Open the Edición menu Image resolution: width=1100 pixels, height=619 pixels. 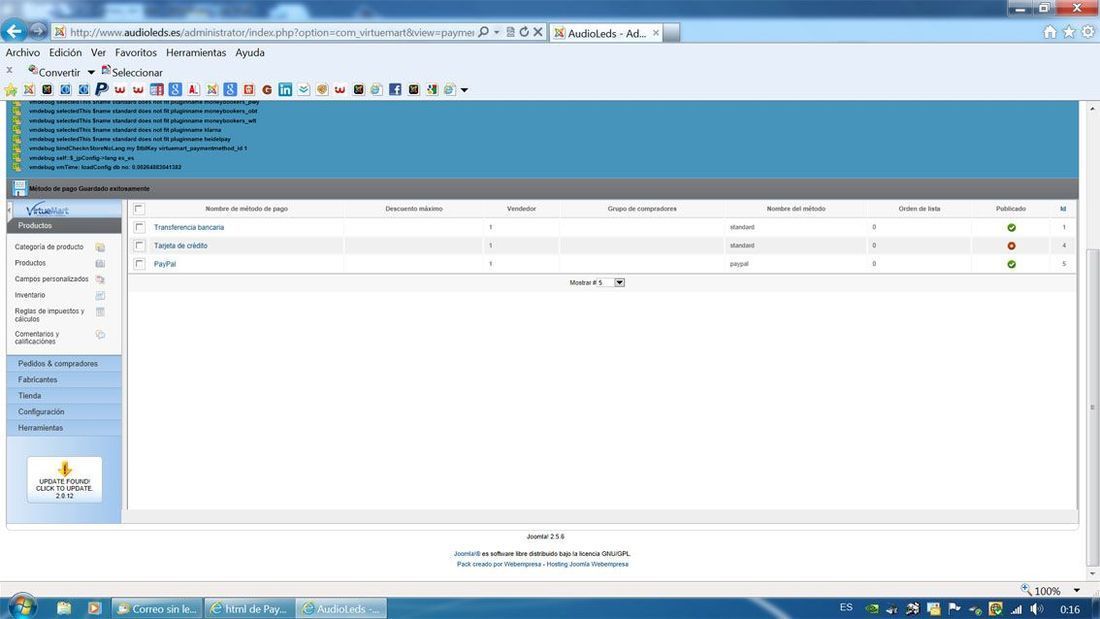click(x=65, y=53)
